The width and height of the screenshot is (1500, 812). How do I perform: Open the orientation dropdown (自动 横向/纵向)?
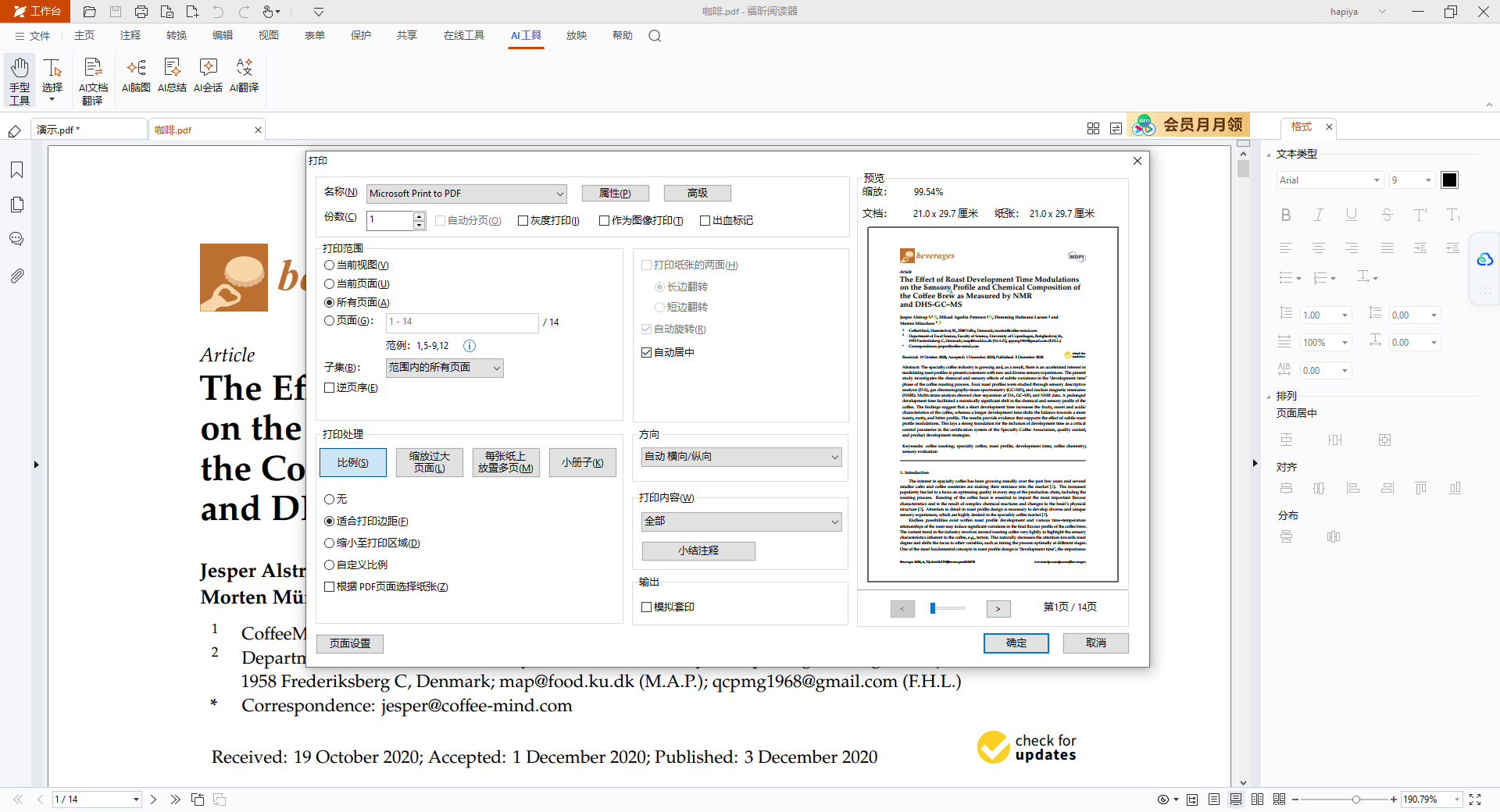[x=741, y=457]
